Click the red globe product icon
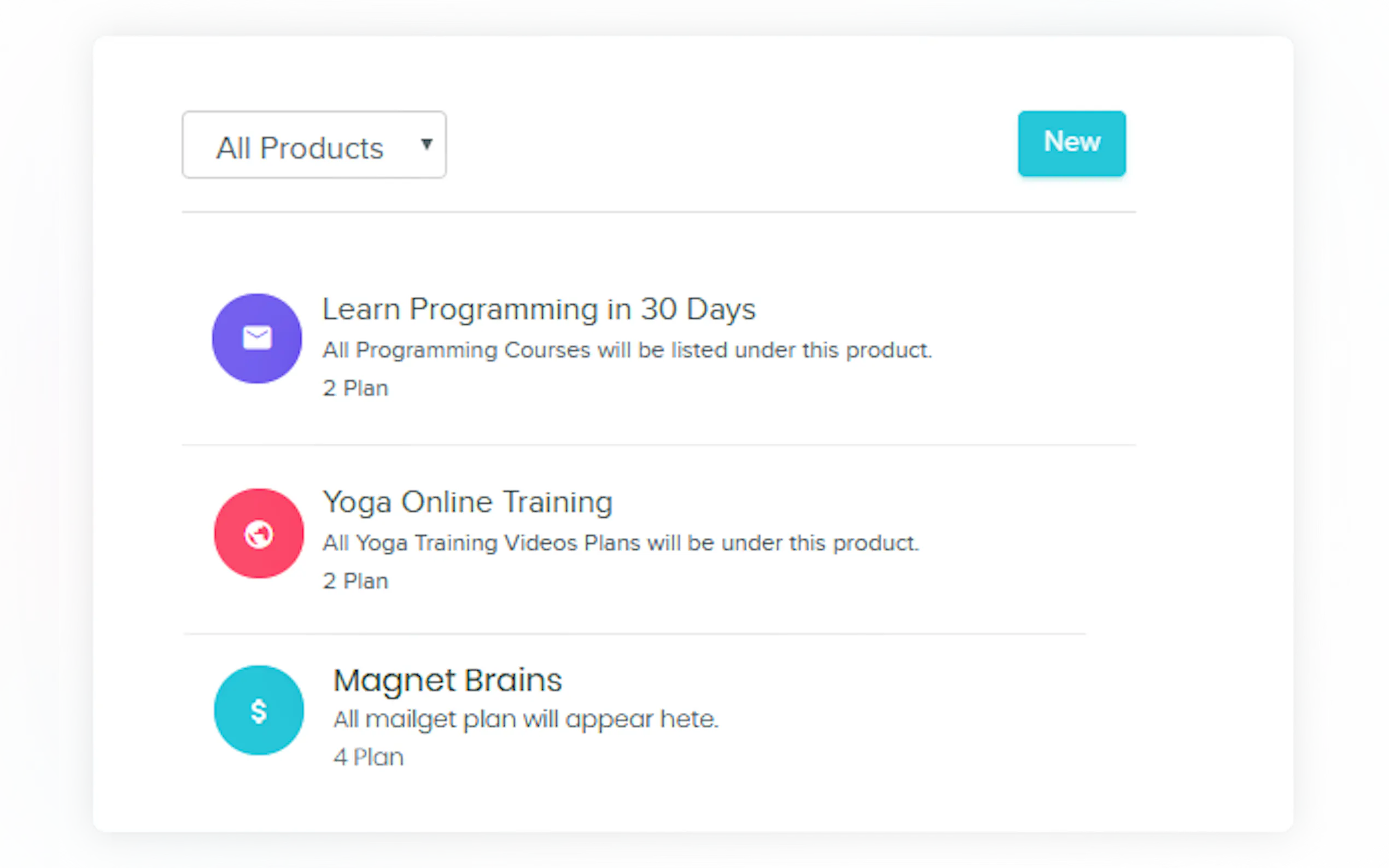Viewport: 1389px width, 868px height. (x=259, y=533)
